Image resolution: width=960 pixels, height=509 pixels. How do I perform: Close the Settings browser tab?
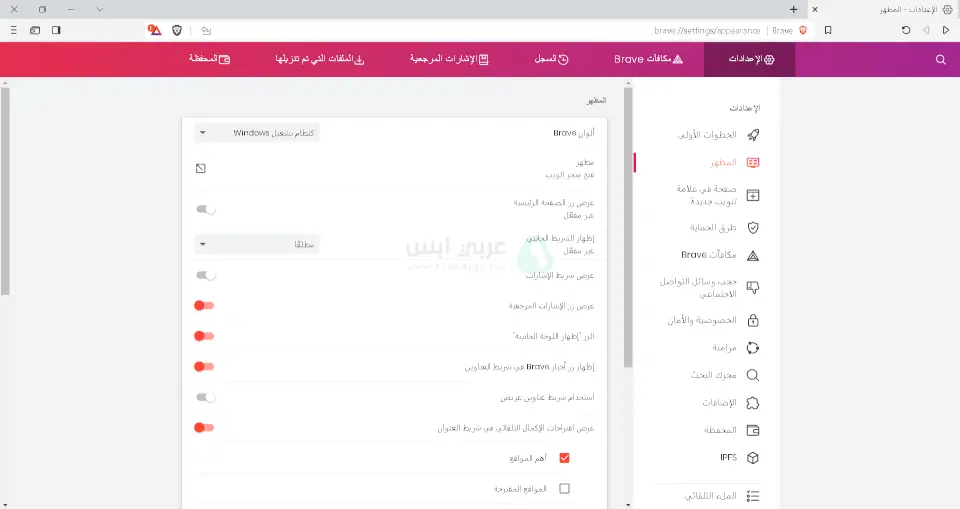(x=815, y=9)
